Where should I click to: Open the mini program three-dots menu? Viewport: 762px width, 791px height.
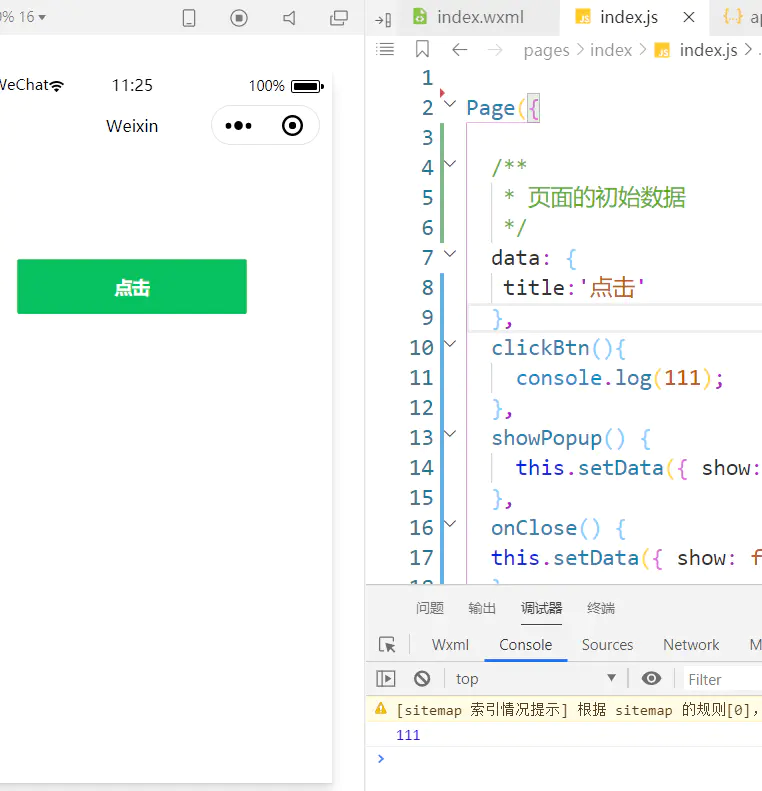click(x=238, y=126)
